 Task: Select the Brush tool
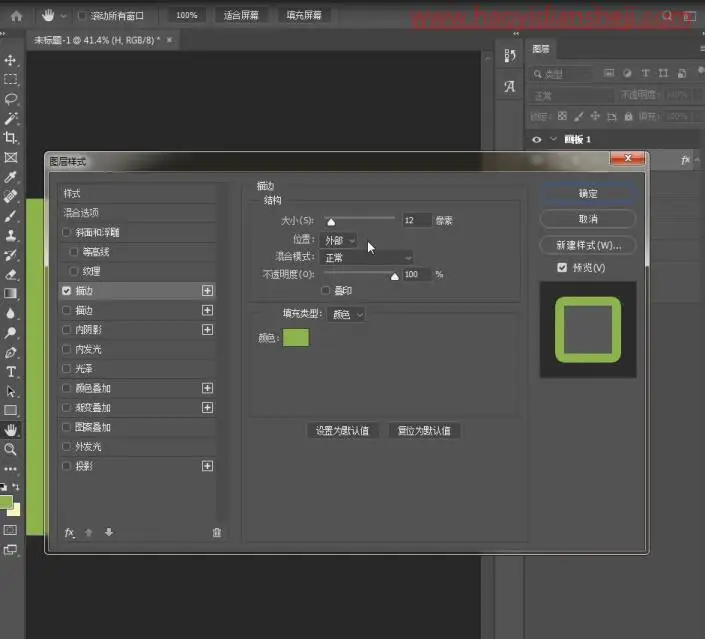coord(10,216)
